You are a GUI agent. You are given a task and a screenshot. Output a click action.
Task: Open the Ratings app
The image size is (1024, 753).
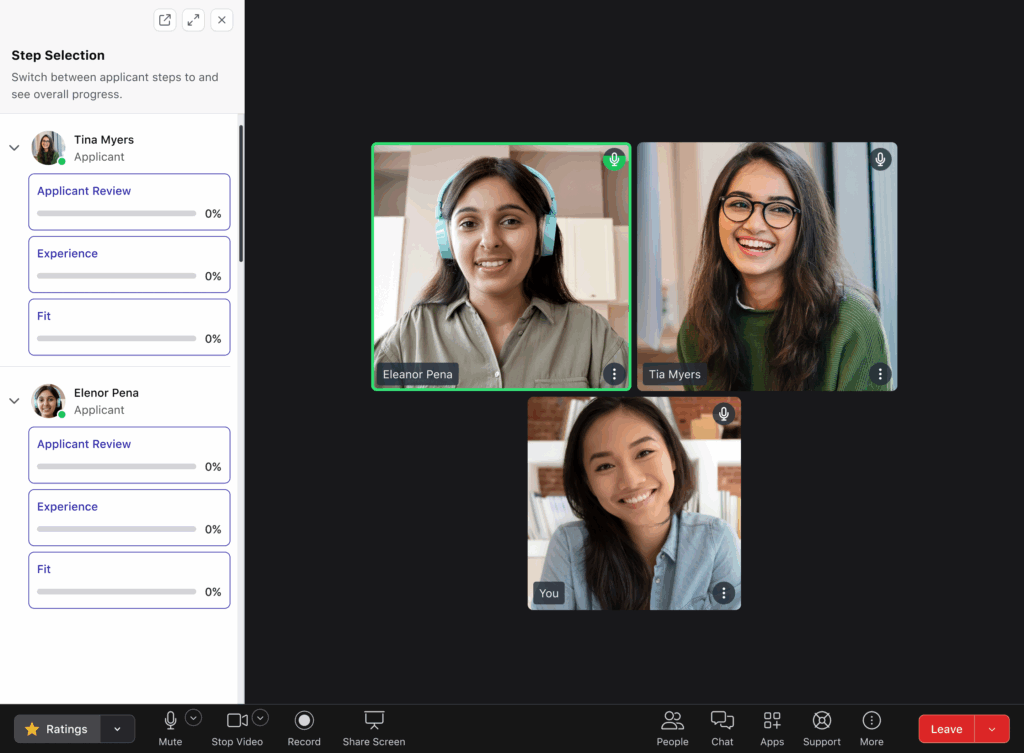57,729
